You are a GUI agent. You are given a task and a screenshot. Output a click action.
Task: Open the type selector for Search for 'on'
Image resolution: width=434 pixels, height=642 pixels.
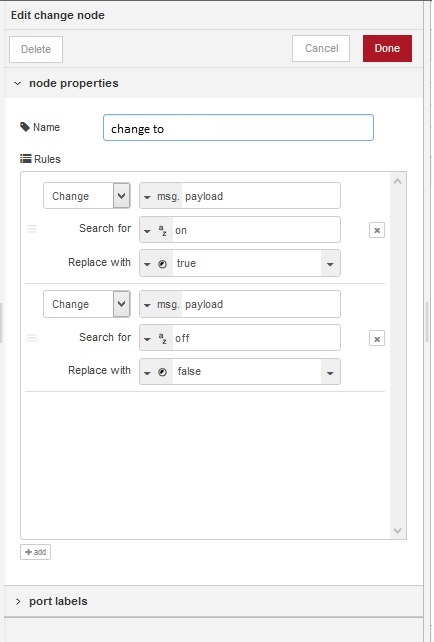pyautogui.click(x=147, y=231)
